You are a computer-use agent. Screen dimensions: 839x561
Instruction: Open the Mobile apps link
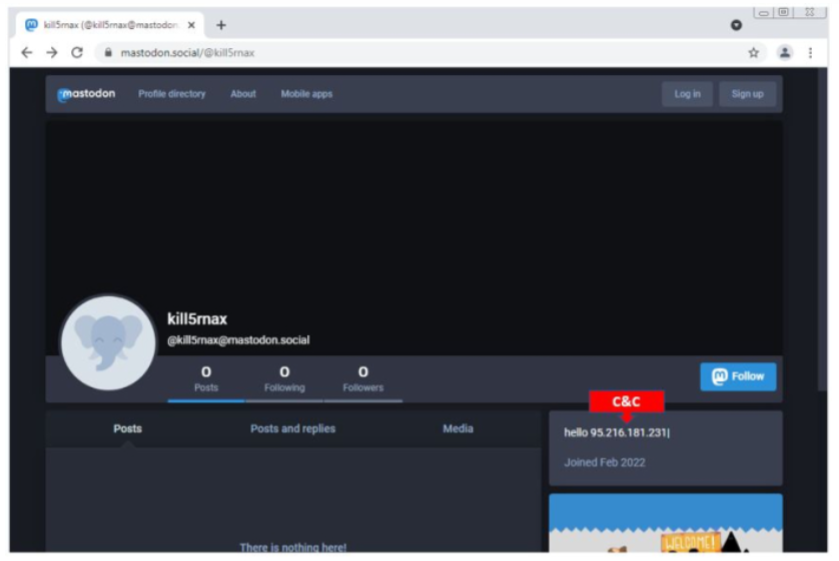306,94
